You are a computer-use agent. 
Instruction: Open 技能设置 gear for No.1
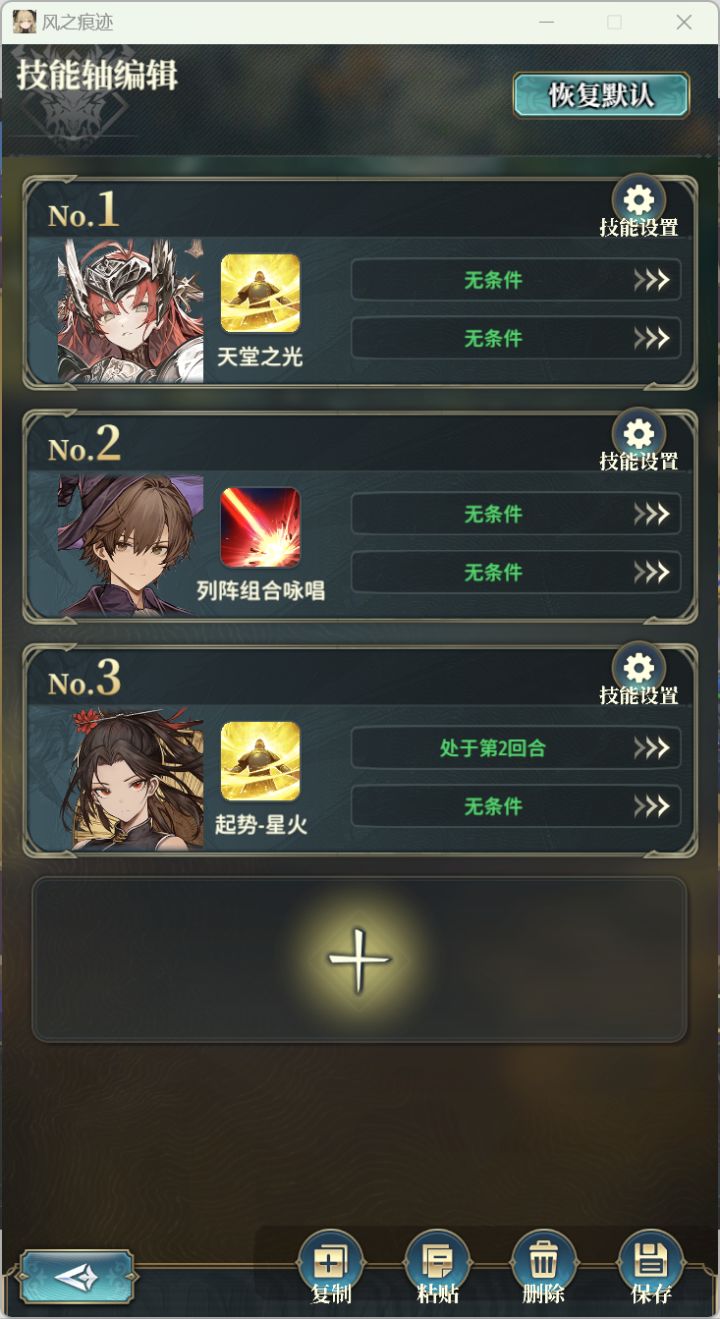(638, 200)
